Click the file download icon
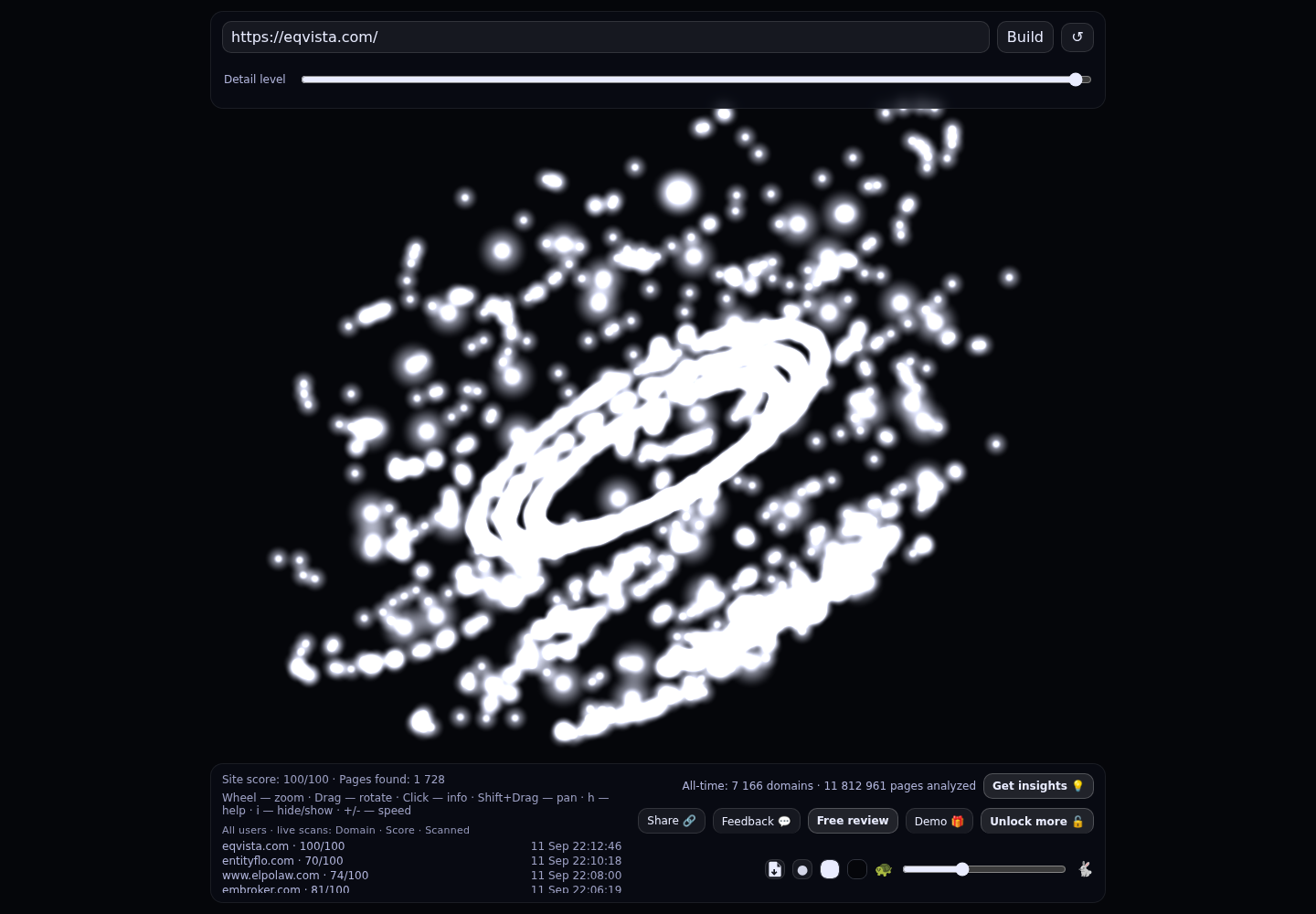Image resolution: width=1316 pixels, height=914 pixels. click(775, 869)
